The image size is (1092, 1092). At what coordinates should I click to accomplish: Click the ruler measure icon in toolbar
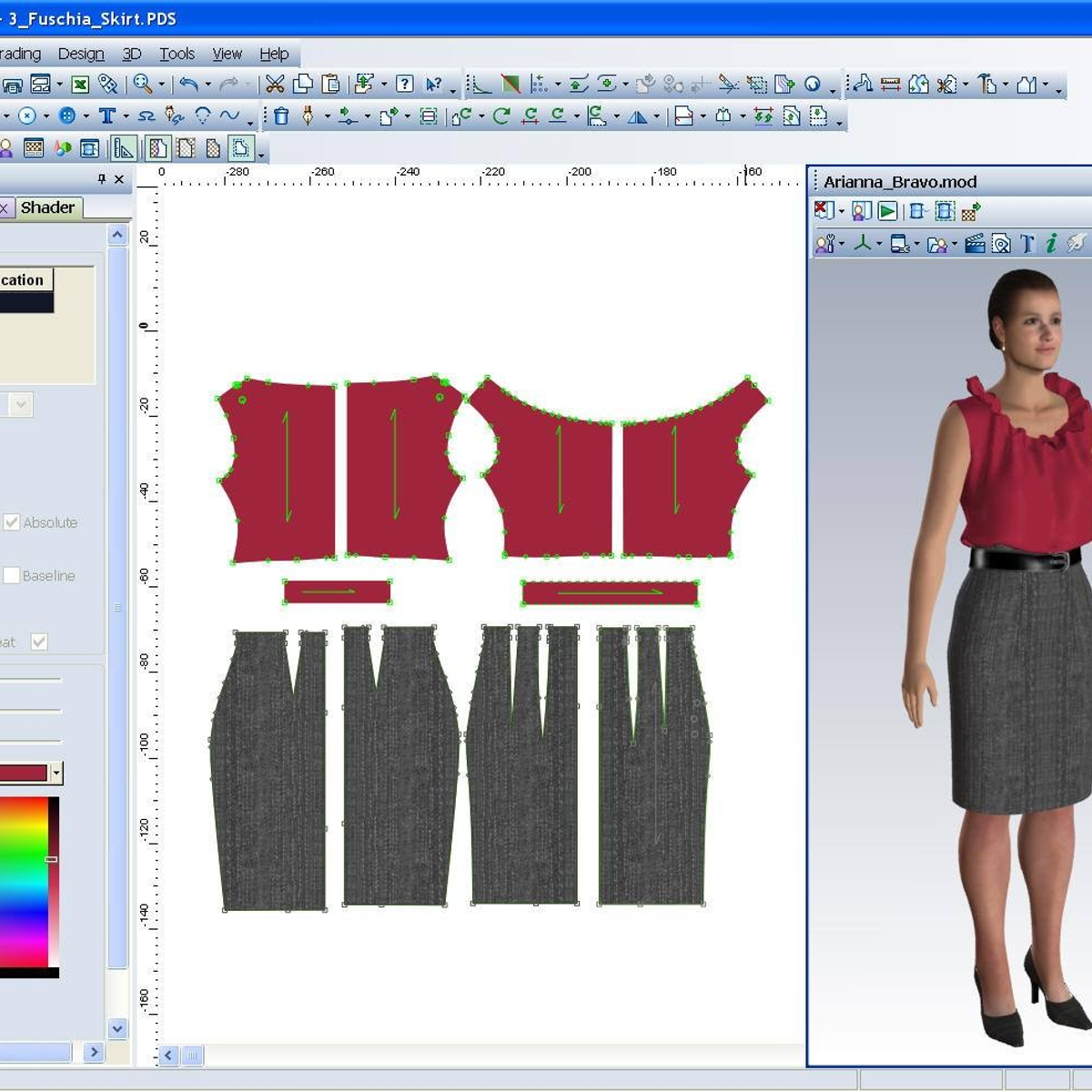(x=890, y=85)
